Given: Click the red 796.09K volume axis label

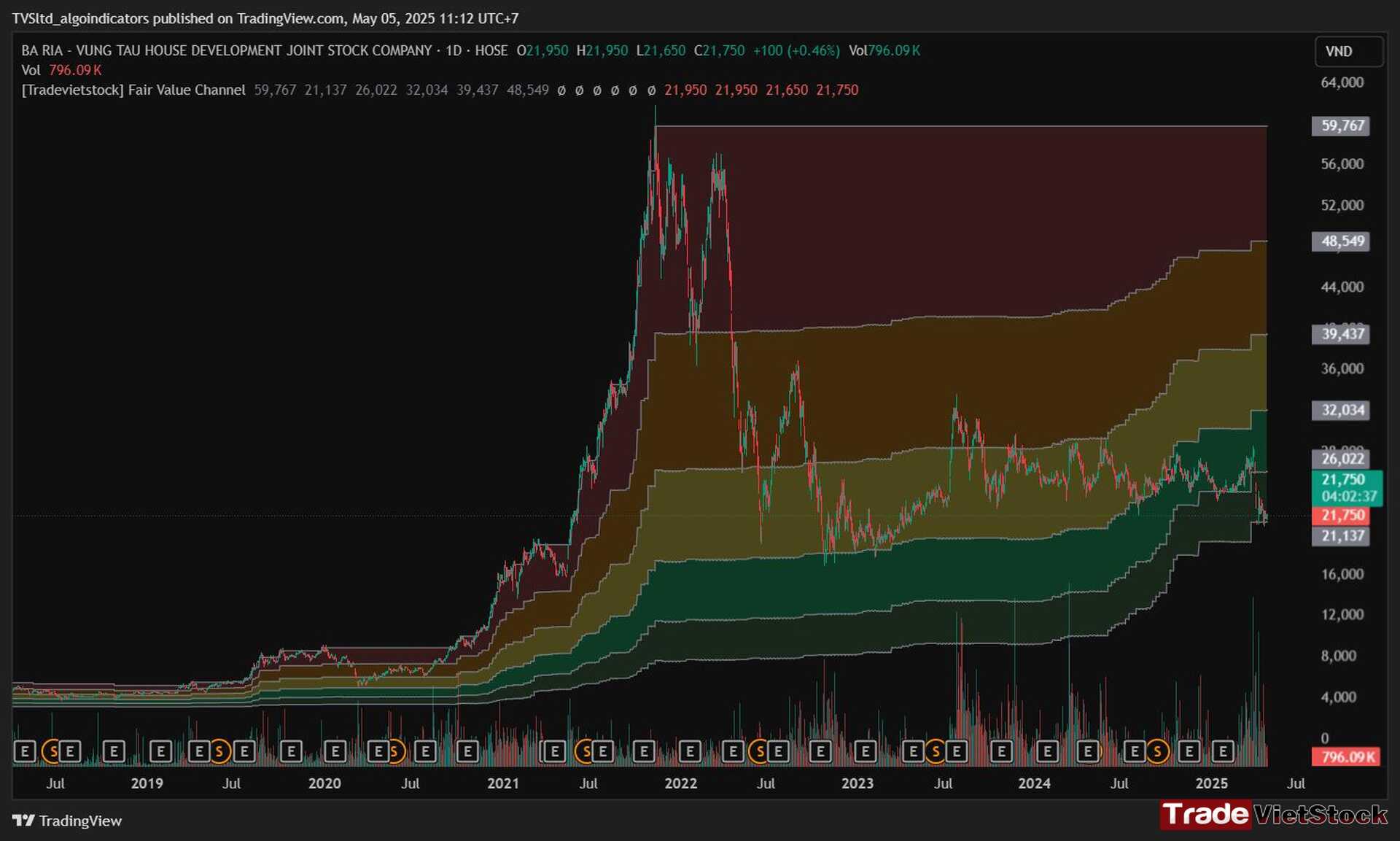Looking at the screenshot, I should tap(1346, 756).
